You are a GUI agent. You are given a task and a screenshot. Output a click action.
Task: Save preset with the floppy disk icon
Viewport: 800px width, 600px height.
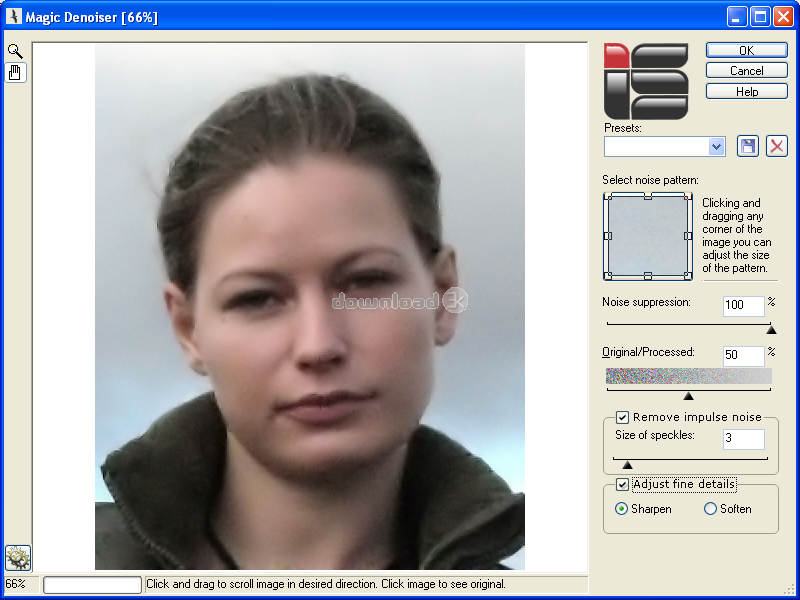click(x=748, y=146)
